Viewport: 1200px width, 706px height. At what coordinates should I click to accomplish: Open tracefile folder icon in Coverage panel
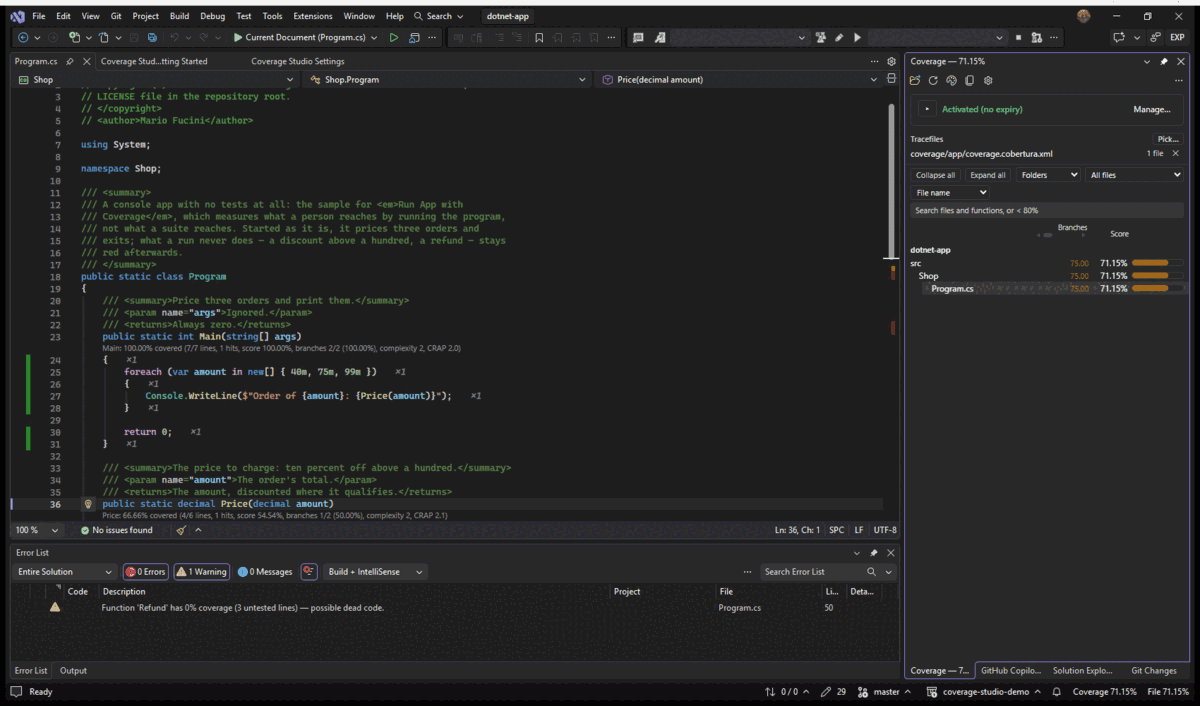click(915, 80)
